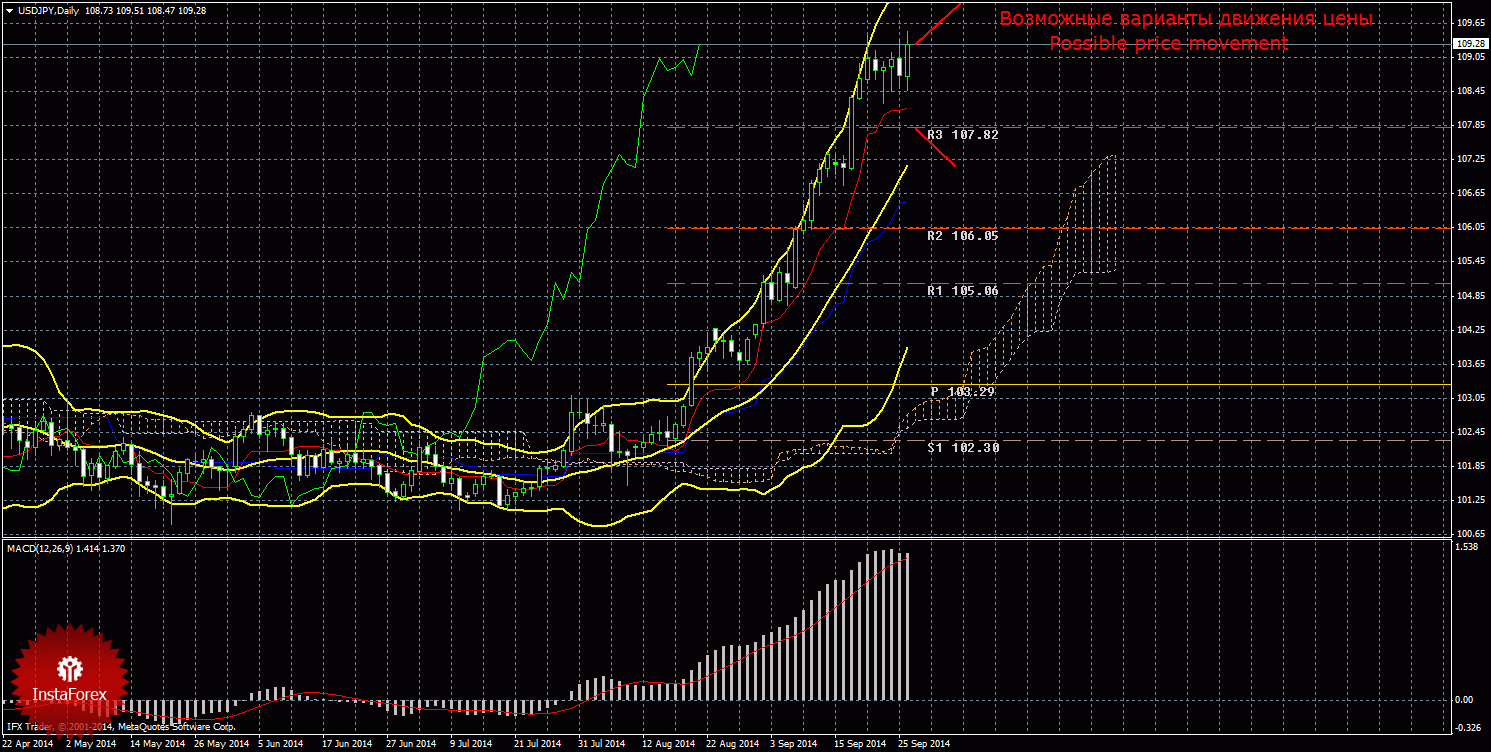Viewport: 1491px width, 752px height.
Task: Click the downward red forecast arrow
Action: (936, 147)
